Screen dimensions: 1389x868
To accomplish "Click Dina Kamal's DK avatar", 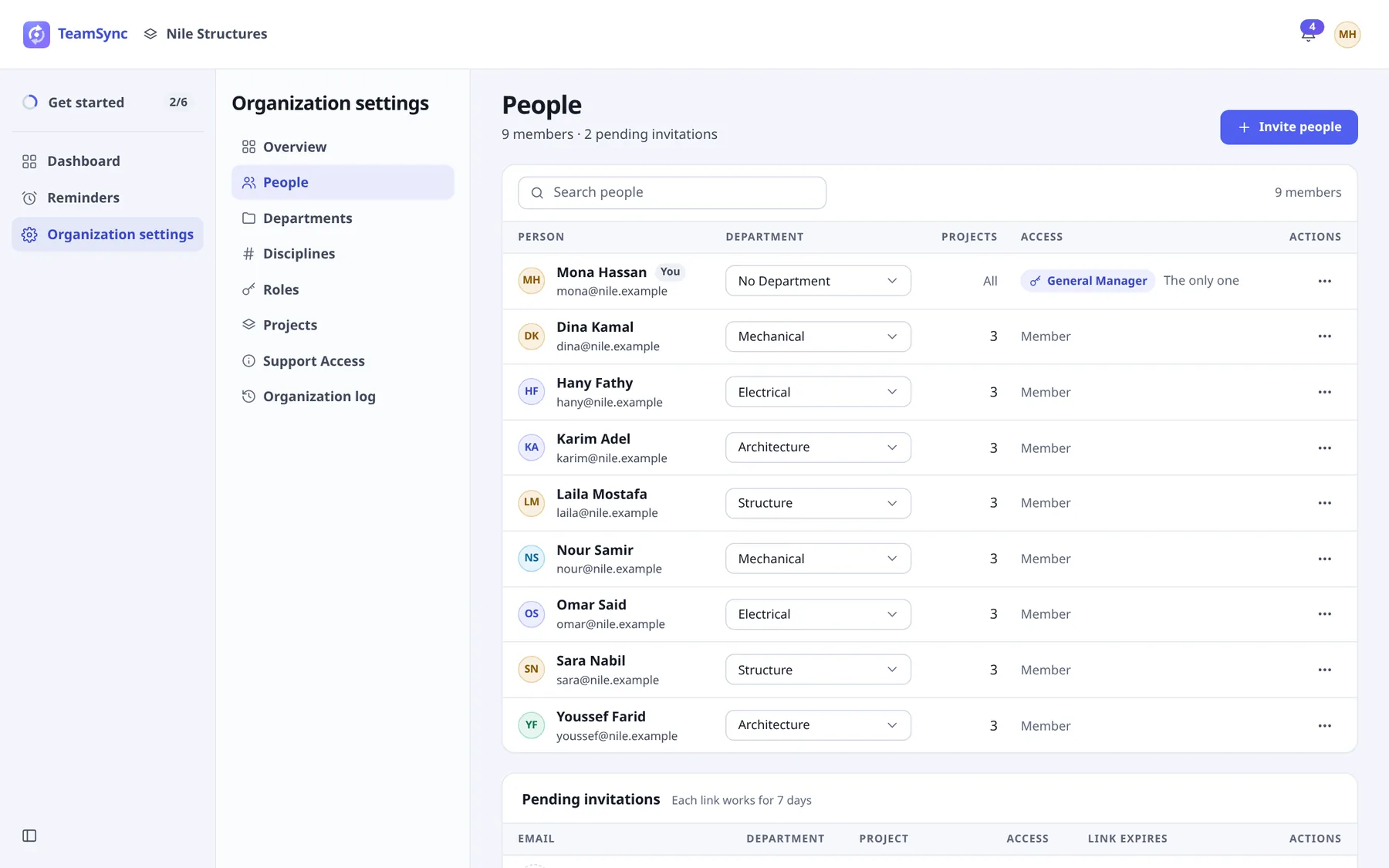I will point(532,336).
